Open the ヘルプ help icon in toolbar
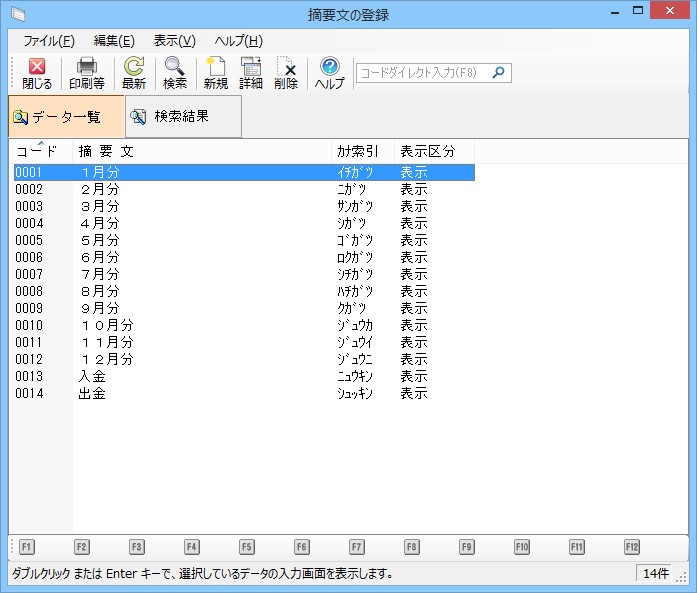The image size is (697, 593). 329,73
